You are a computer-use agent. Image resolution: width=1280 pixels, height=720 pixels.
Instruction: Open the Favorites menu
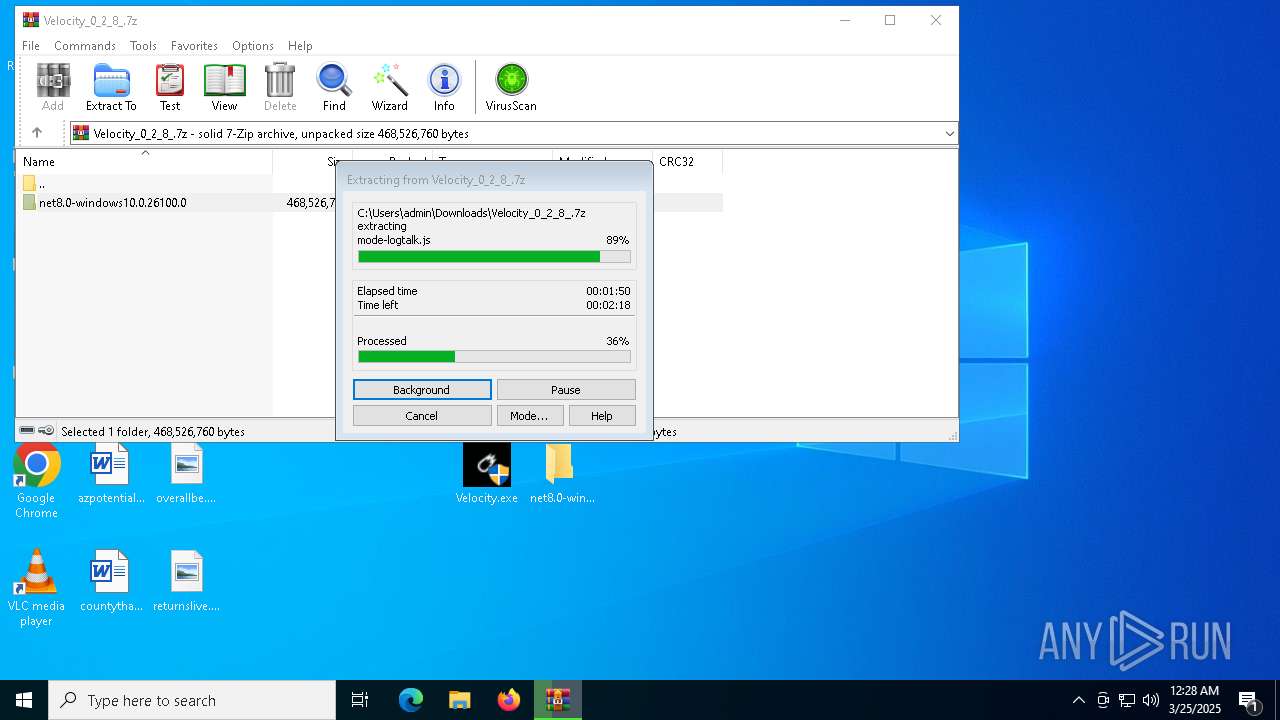(x=194, y=46)
